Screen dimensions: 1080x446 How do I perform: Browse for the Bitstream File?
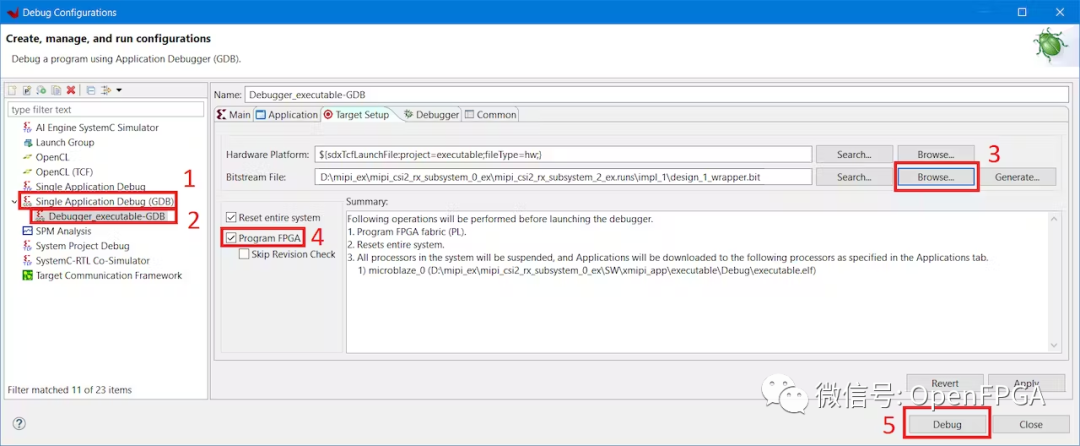935,177
